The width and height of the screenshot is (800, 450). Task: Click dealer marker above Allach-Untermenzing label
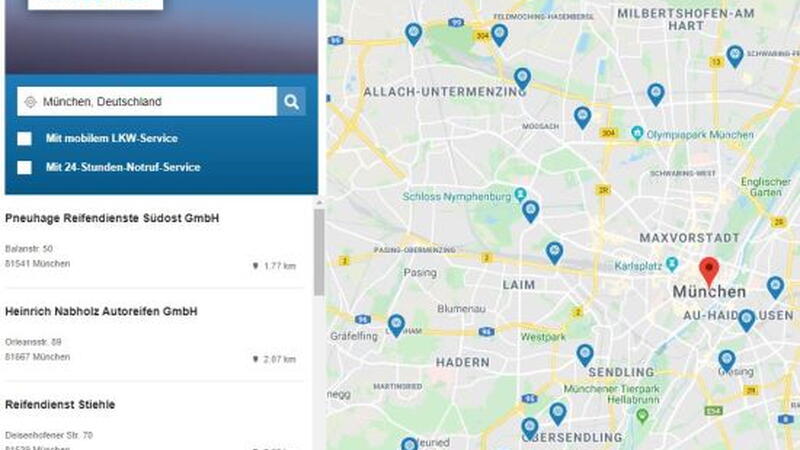[x=522, y=79]
